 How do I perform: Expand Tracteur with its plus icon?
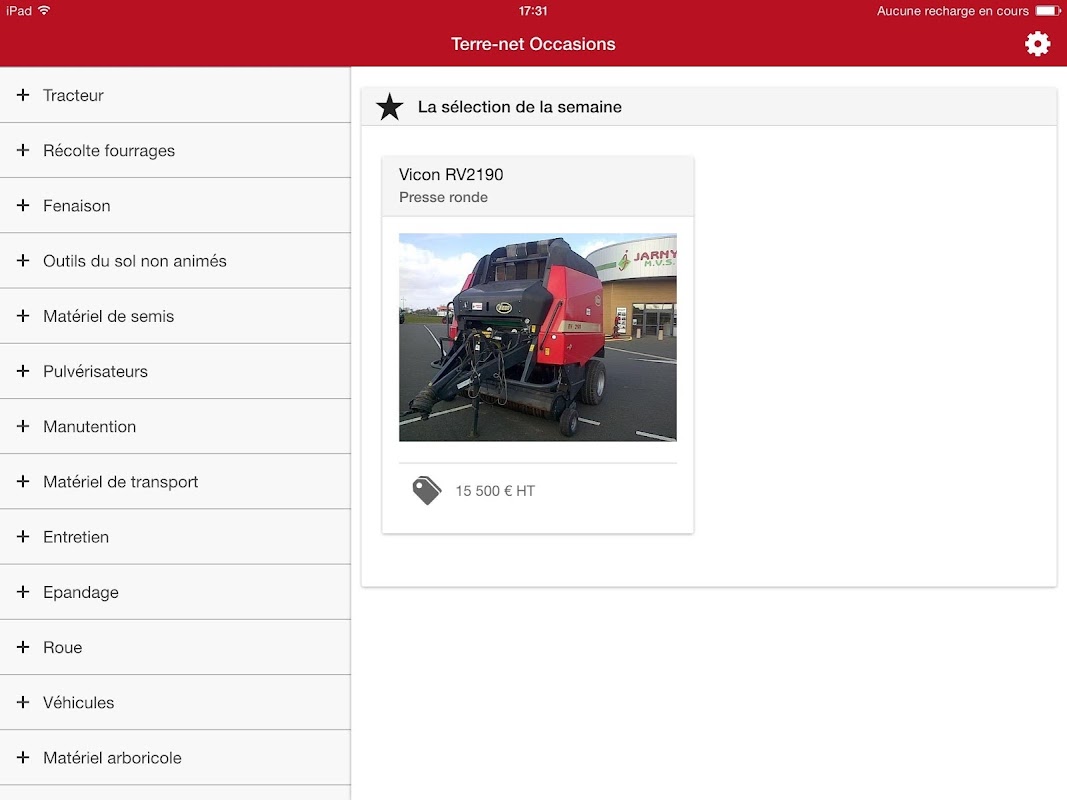click(x=23, y=95)
